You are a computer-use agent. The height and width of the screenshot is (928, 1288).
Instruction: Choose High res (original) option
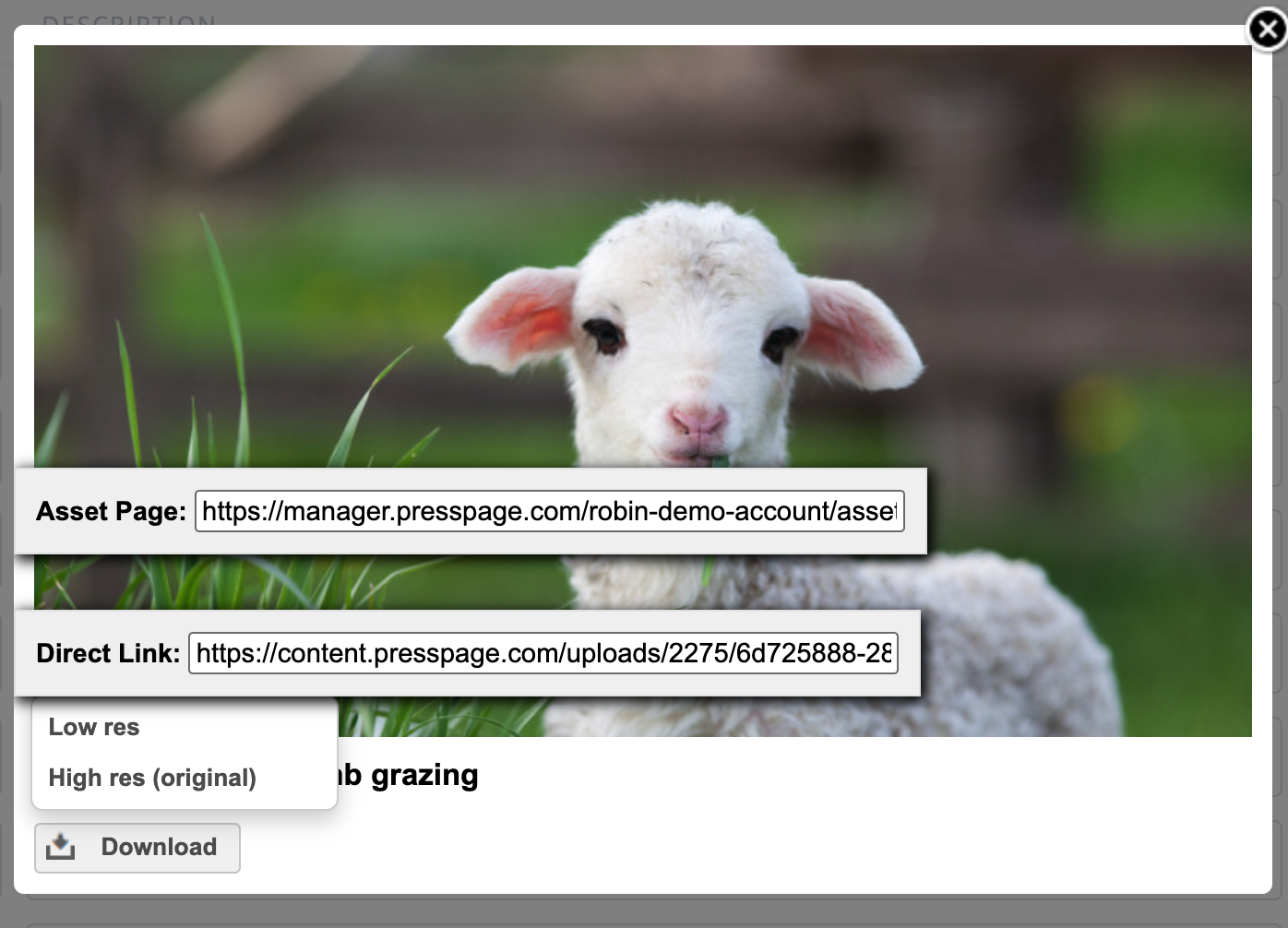point(152,778)
